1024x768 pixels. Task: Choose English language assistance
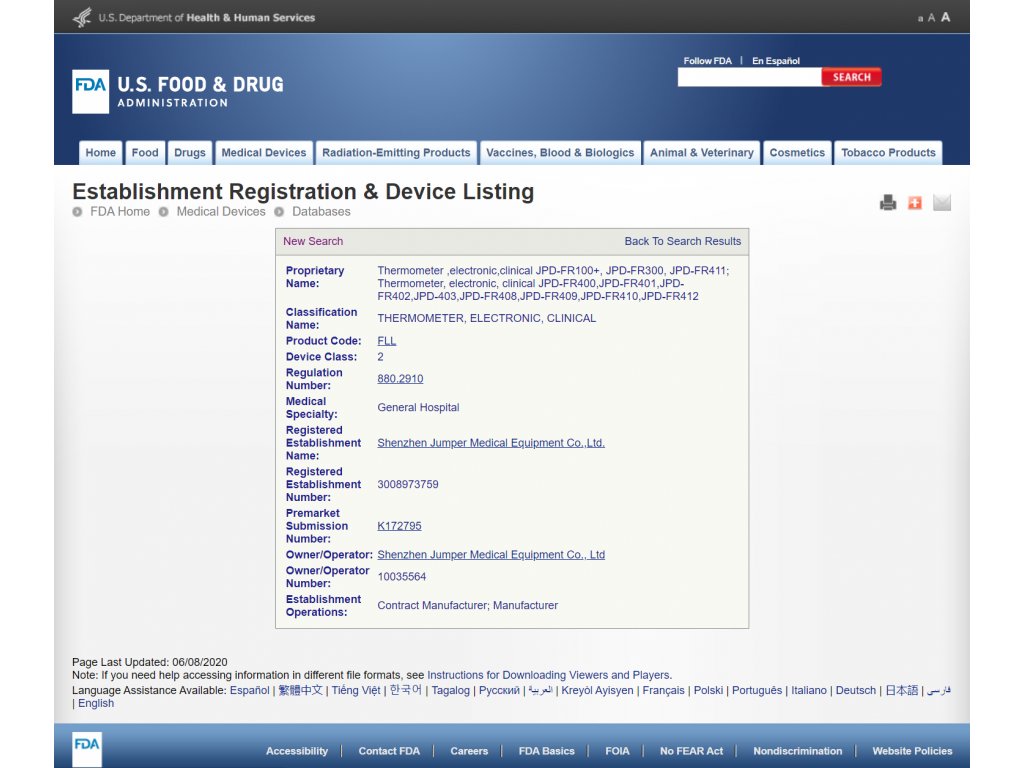96,703
